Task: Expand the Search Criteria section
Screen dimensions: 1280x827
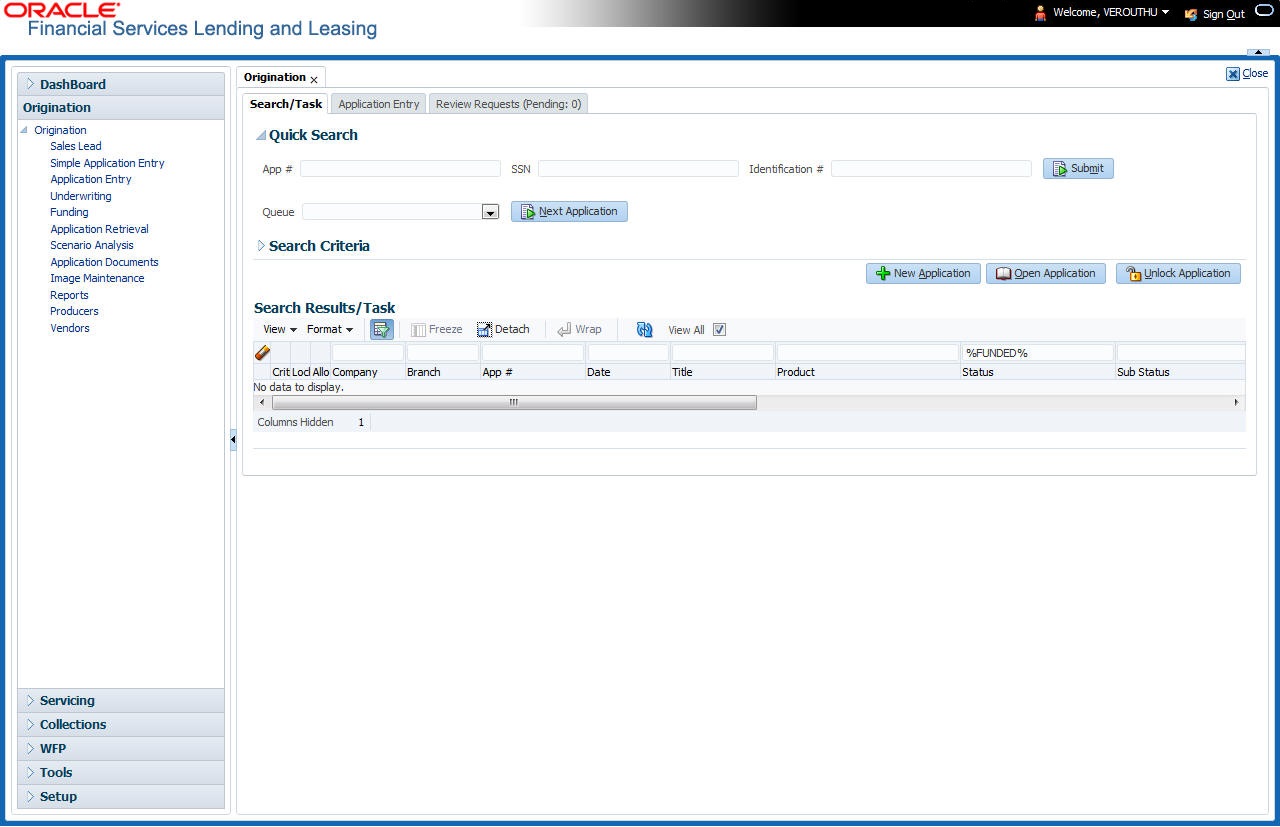Action: 261,246
